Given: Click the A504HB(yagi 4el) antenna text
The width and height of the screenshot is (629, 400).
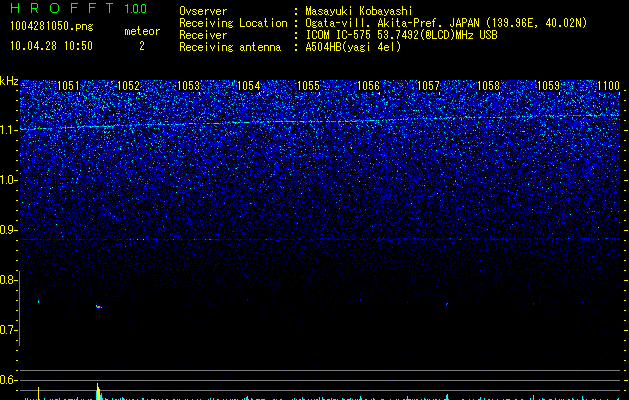Looking at the screenshot, I should (x=353, y=47).
